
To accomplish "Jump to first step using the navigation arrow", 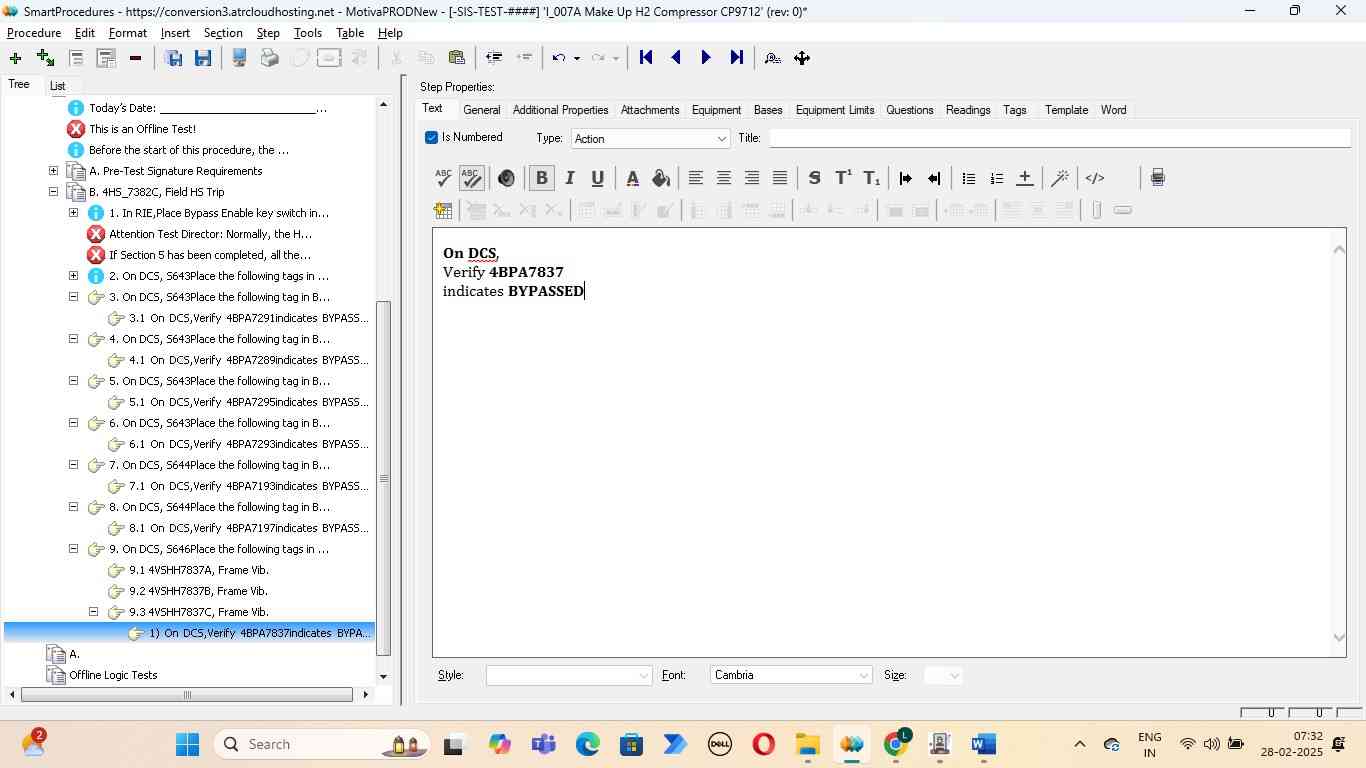I will pyautogui.click(x=646, y=58).
